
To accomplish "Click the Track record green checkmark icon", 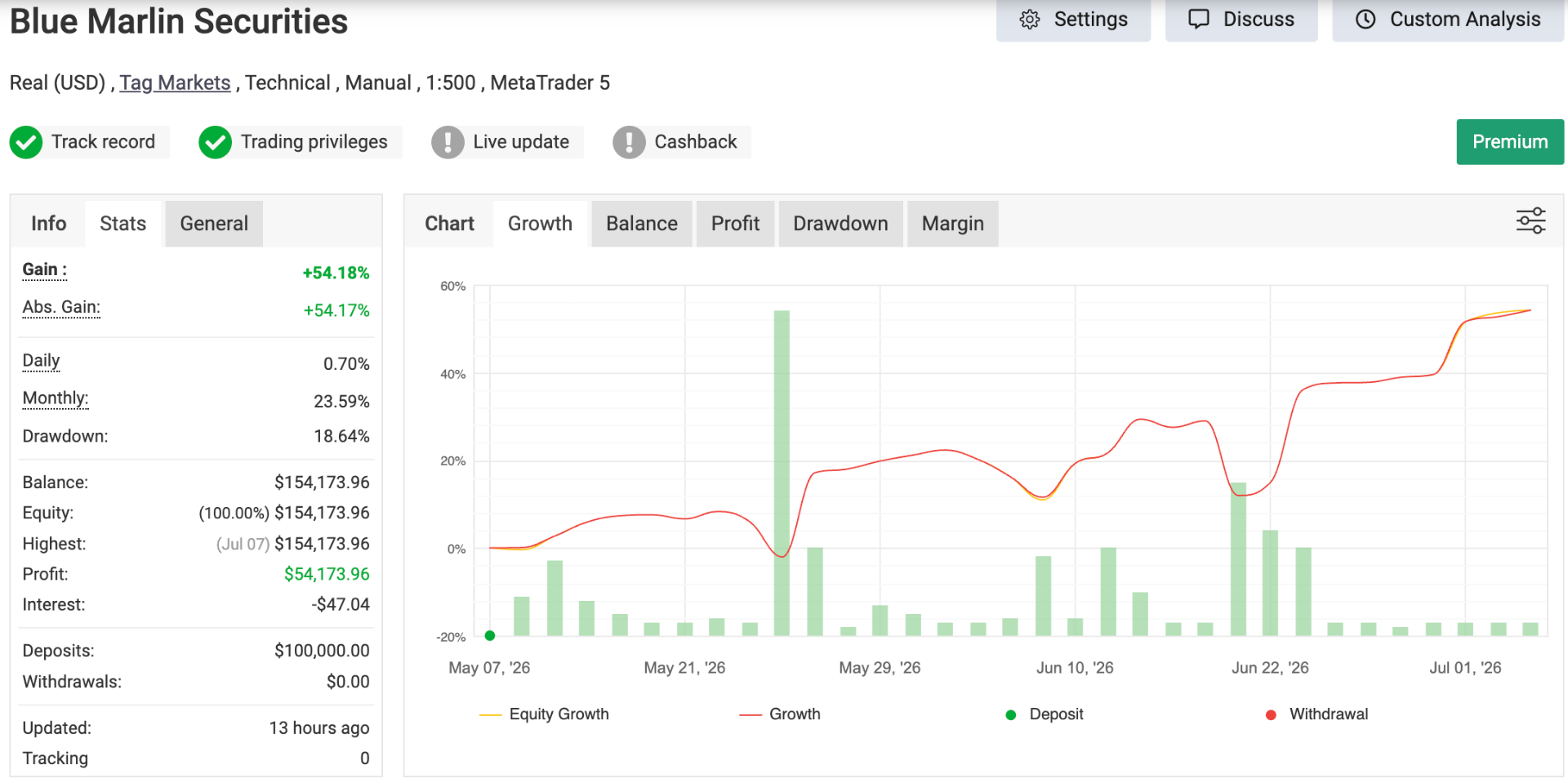I will point(26,142).
